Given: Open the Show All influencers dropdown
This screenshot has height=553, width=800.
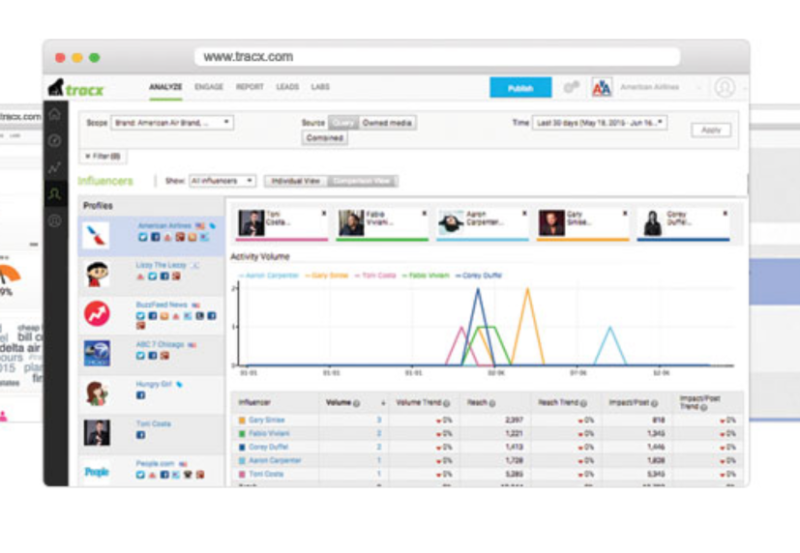Looking at the screenshot, I should click(222, 181).
